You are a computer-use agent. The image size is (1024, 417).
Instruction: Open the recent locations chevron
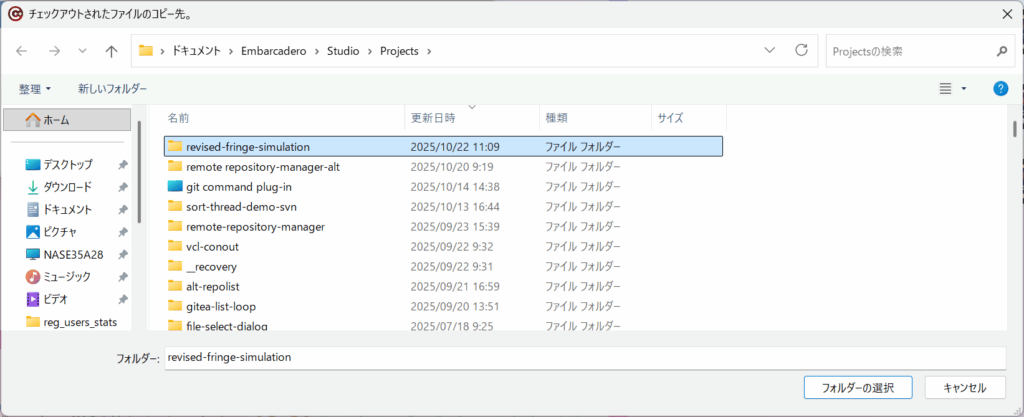(x=82, y=51)
